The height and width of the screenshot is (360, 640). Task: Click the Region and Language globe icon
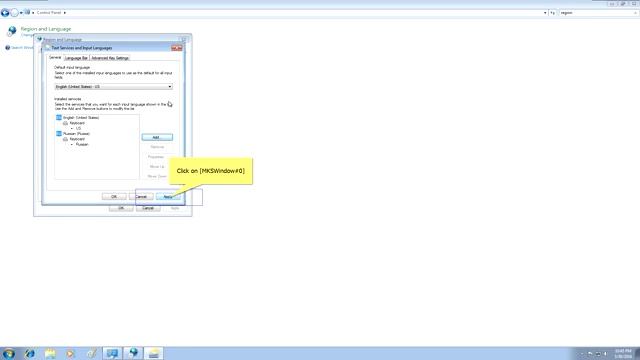[x=12, y=31]
